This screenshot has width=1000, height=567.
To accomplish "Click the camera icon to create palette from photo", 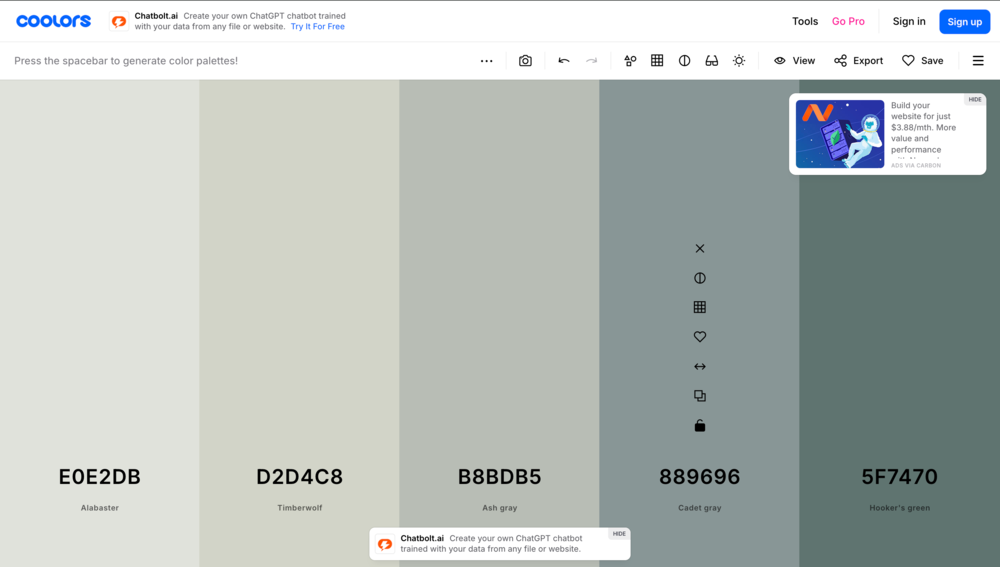I will (525, 61).
